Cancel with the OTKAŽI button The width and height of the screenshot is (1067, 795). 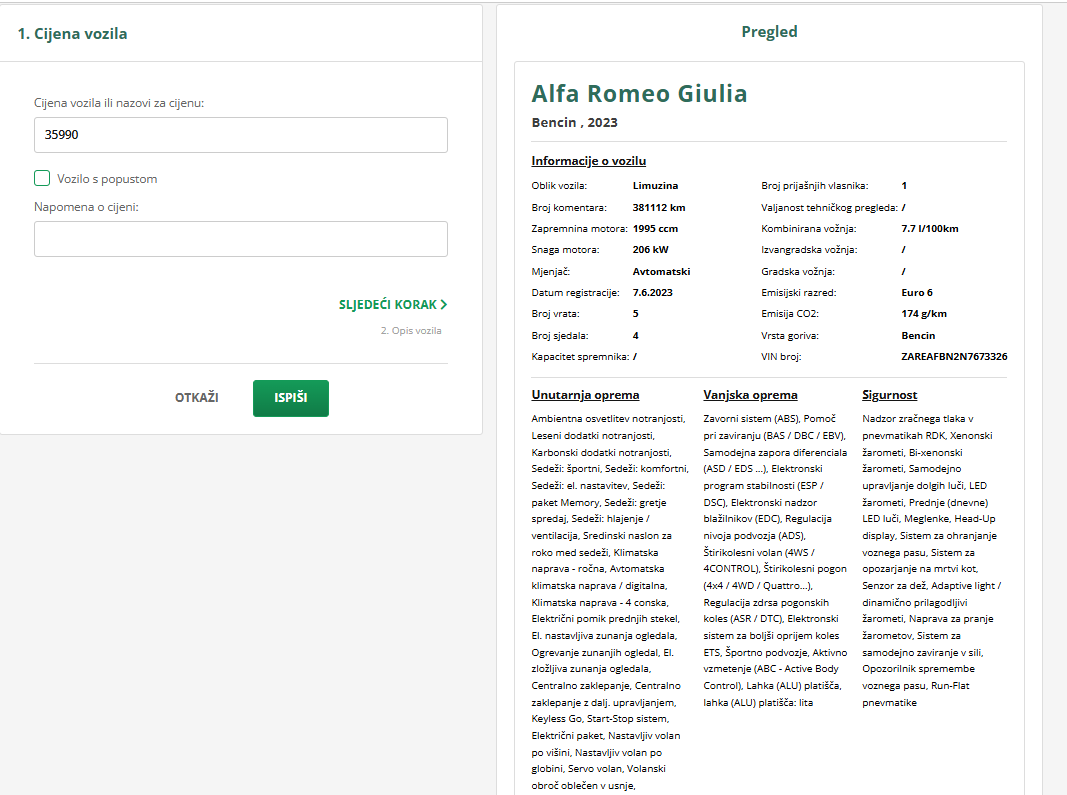(197, 398)
